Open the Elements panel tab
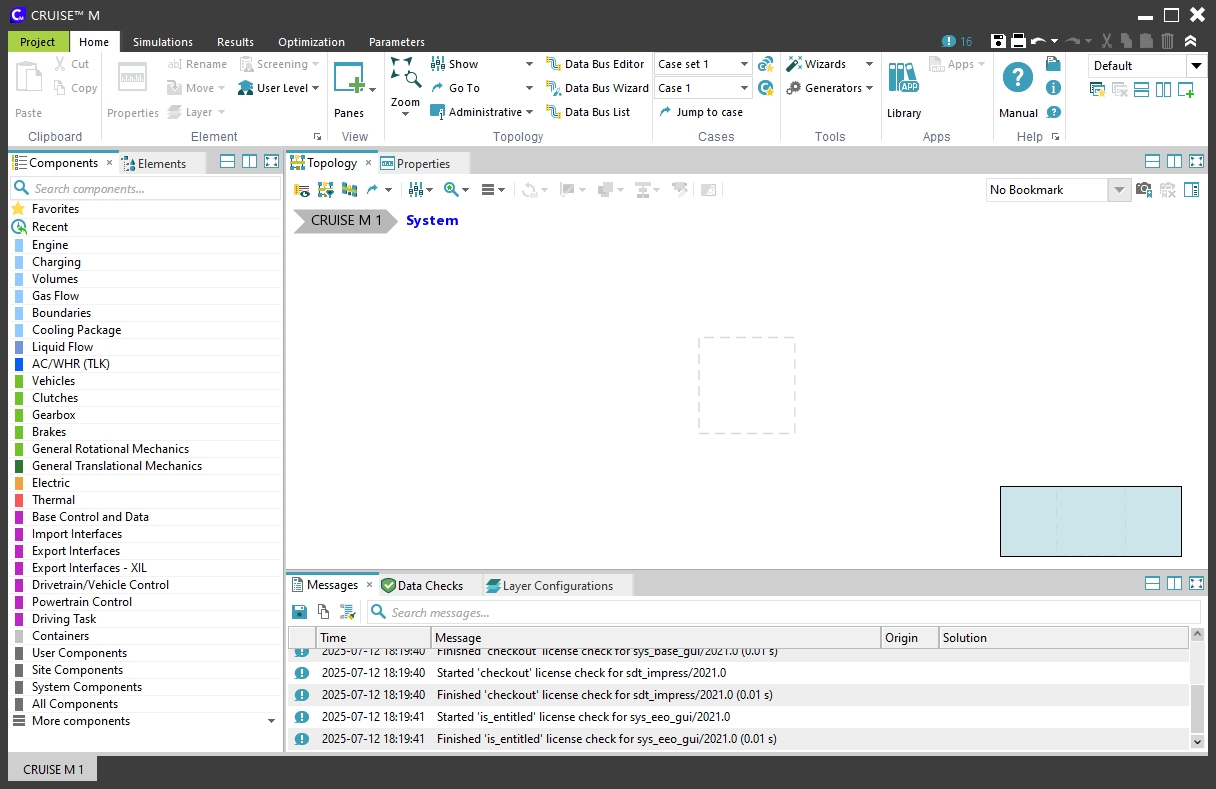The image size is (1216, 789). (x=161, y=163)
